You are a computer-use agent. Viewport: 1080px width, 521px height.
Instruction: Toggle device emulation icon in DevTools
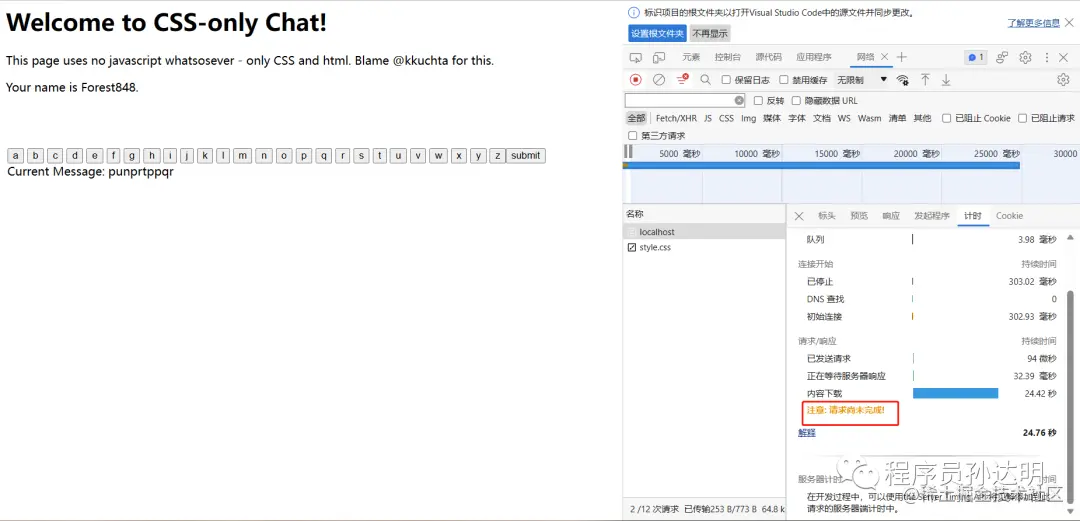659,57
